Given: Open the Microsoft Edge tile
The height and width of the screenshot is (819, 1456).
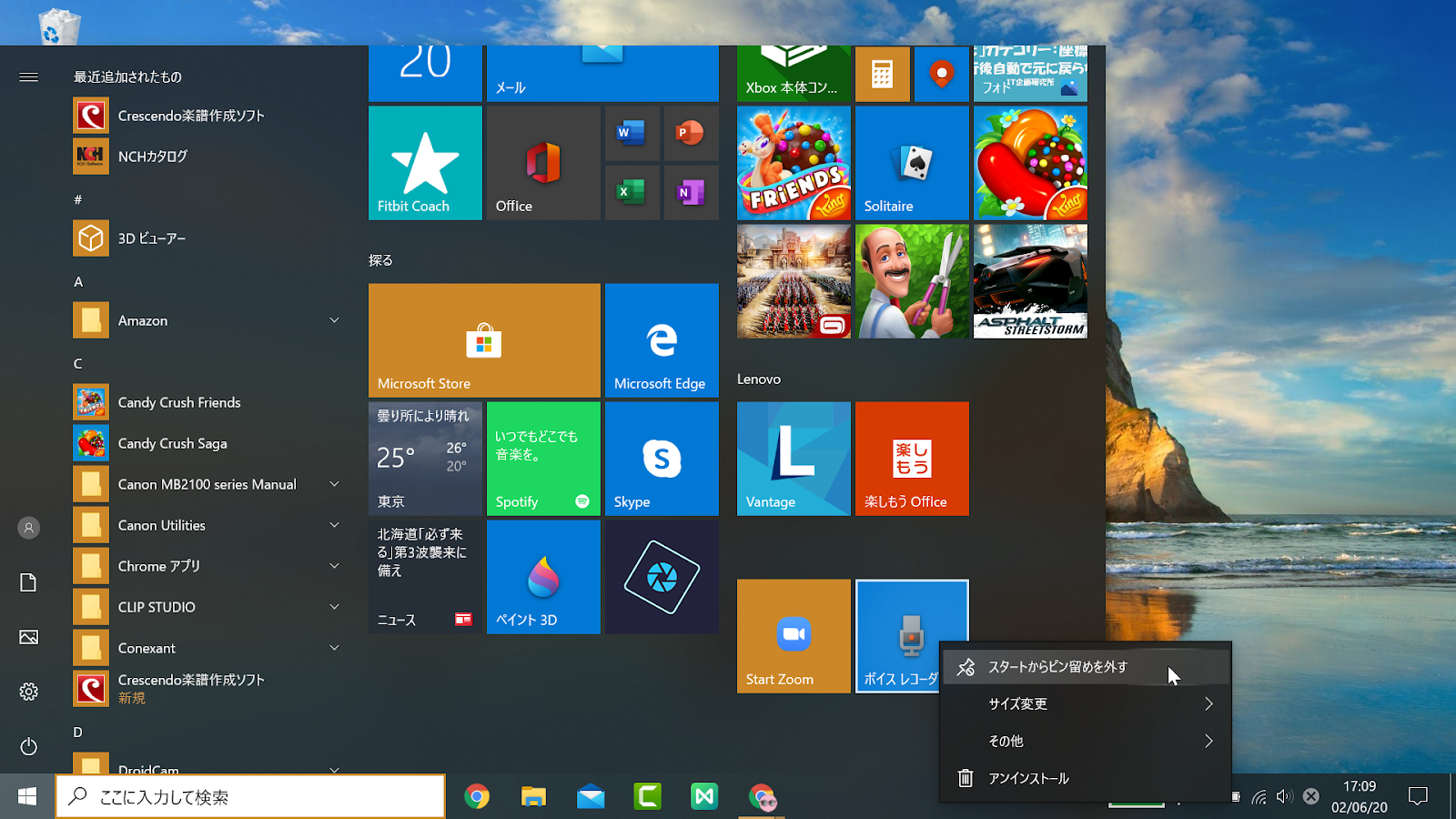Looking at the screenshot, I should click(662, 340).
